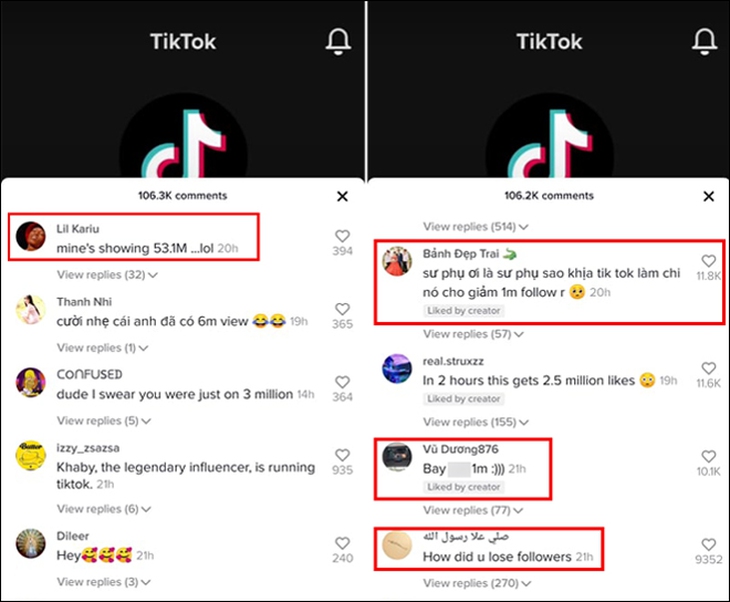Expand View replies (514) at top right
This screenshot has width=730, height=602.
[x=475, y=227]
